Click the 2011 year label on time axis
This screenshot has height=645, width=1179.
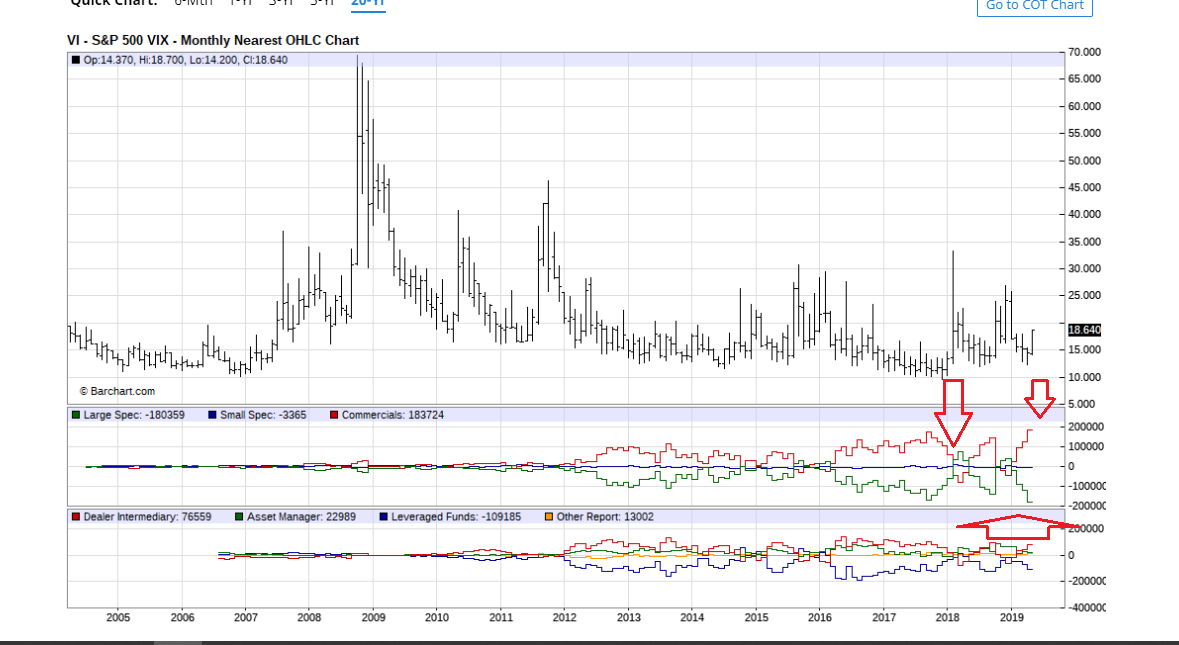tap(502, 618)
